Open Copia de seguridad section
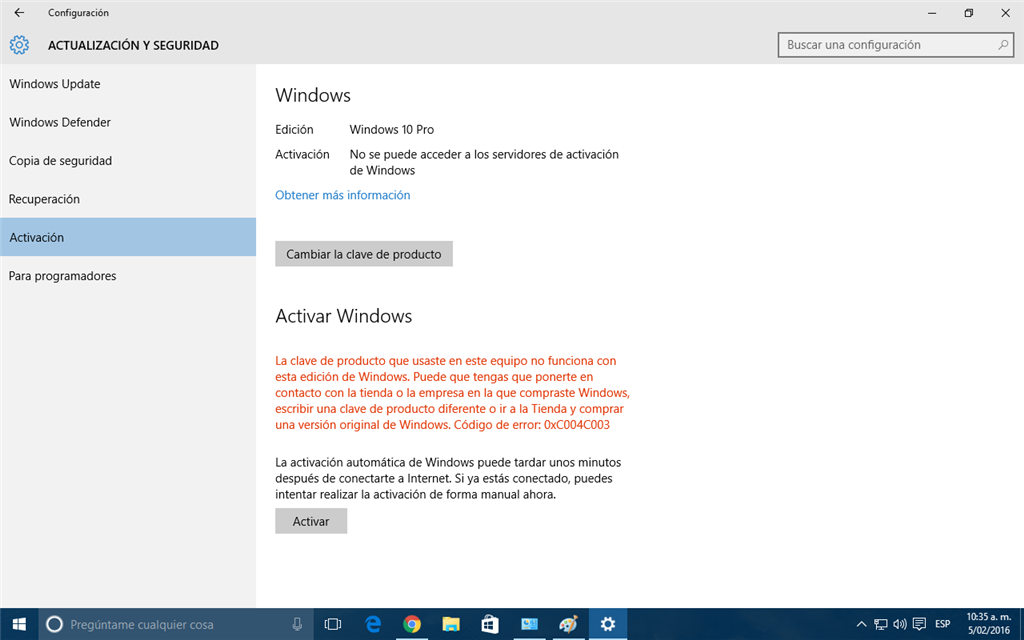Viewport: 1024px width, 640px height. tap(128, 161)
